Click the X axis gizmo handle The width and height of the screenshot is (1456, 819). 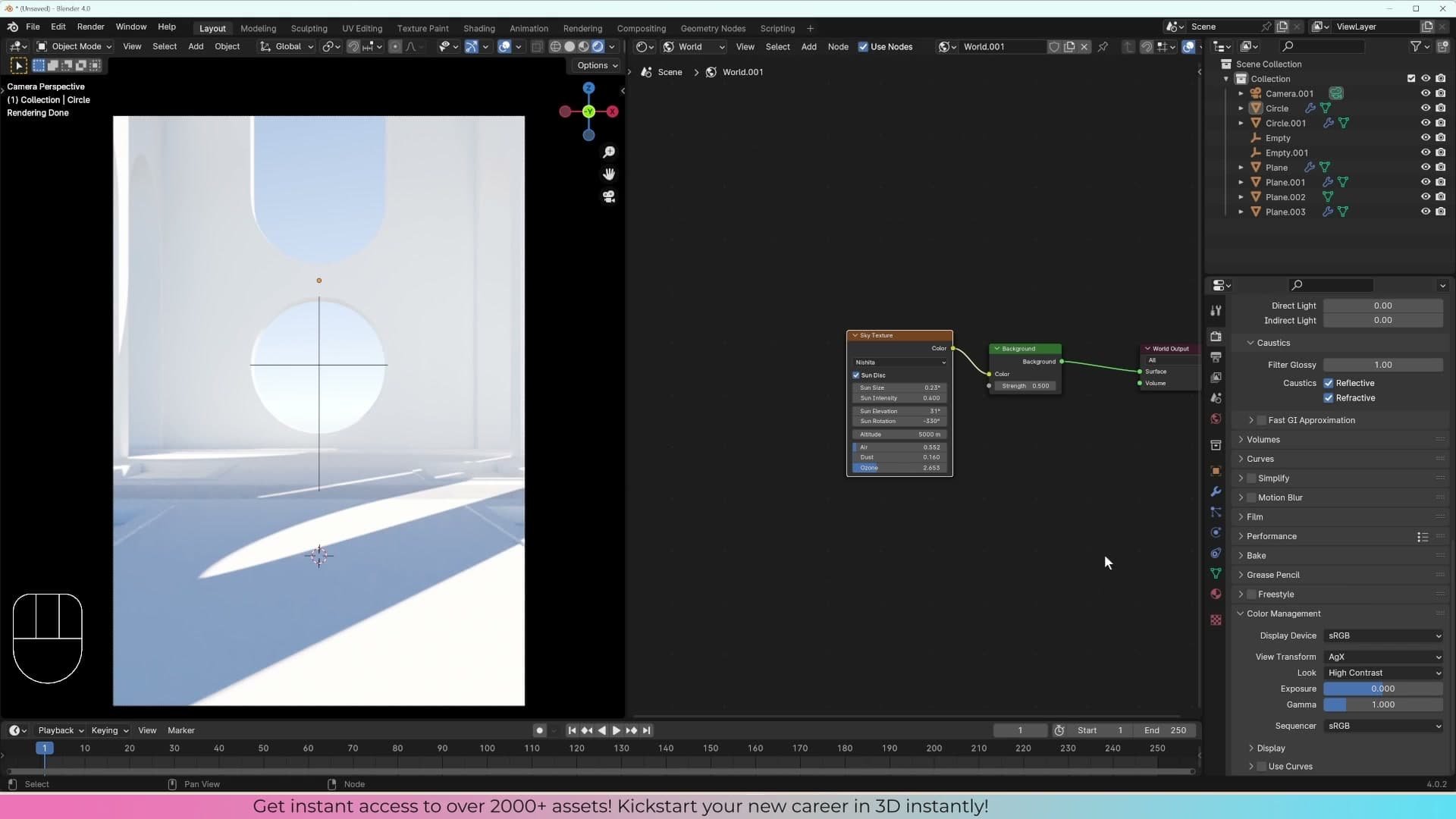point(613,111)
